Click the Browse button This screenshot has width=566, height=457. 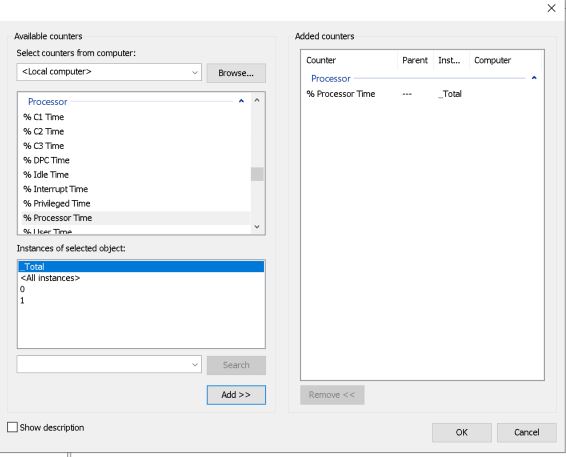pyautogui.click(x=236, y=73)
